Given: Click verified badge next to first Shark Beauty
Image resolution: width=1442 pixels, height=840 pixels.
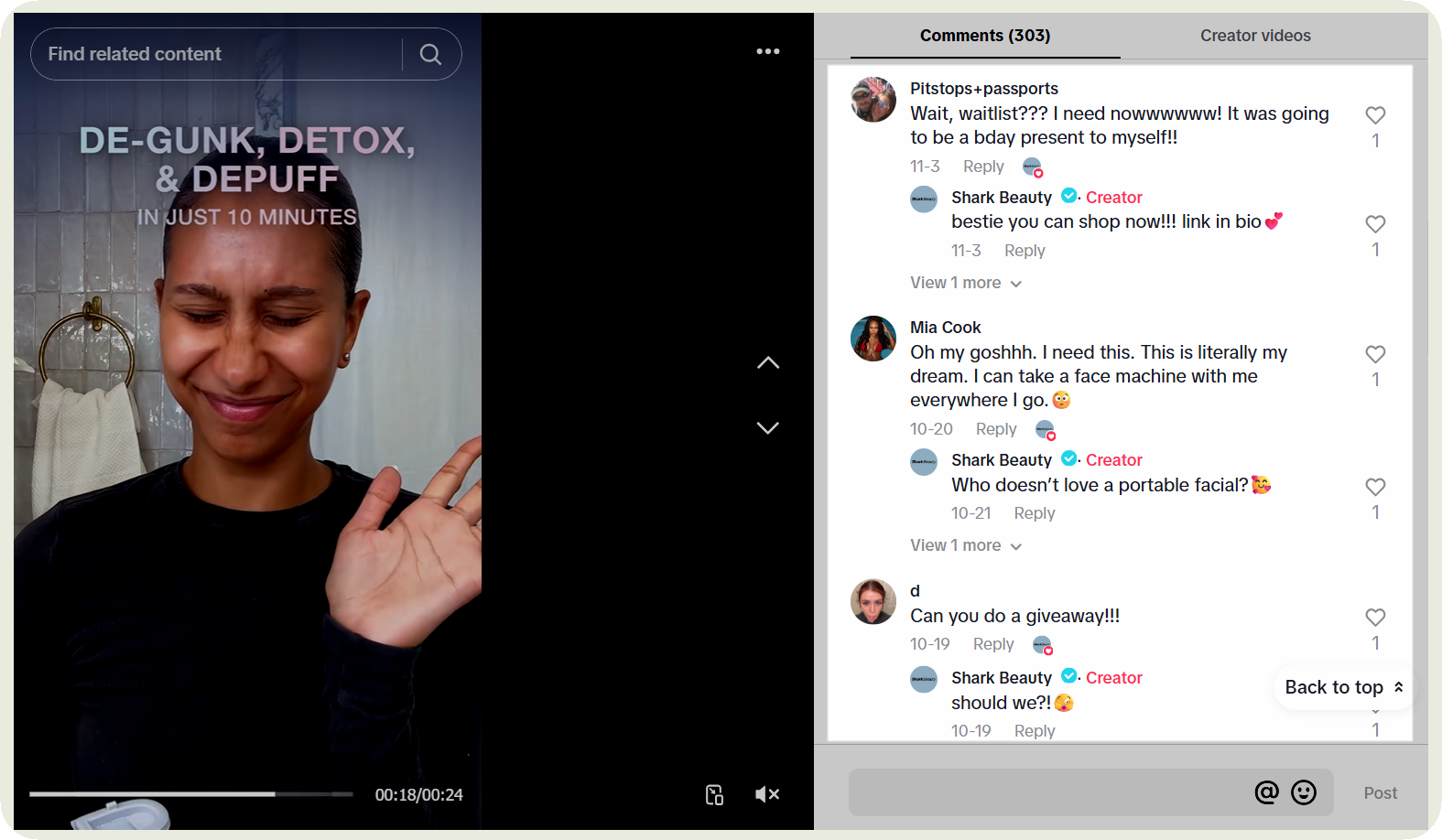Looking at the screenshot, I should click(1068, 196).
